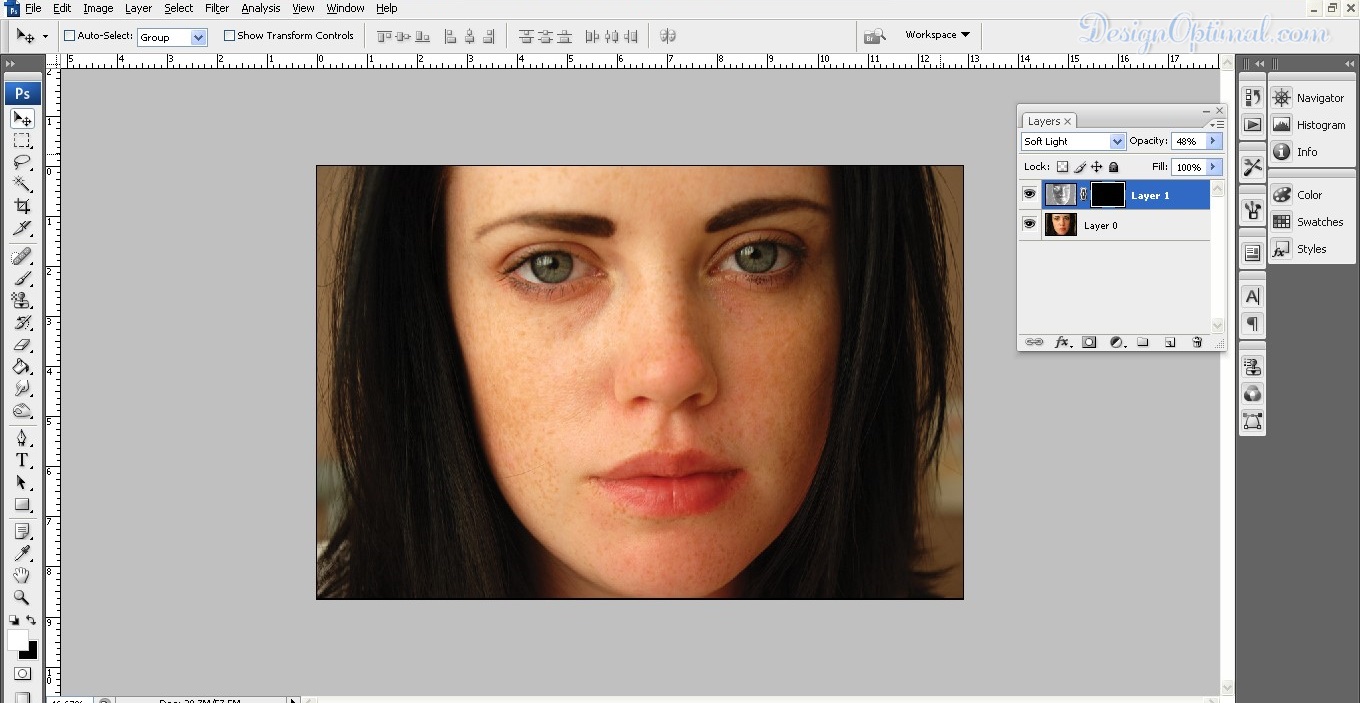Select the Slice tool

click(22, 228)
